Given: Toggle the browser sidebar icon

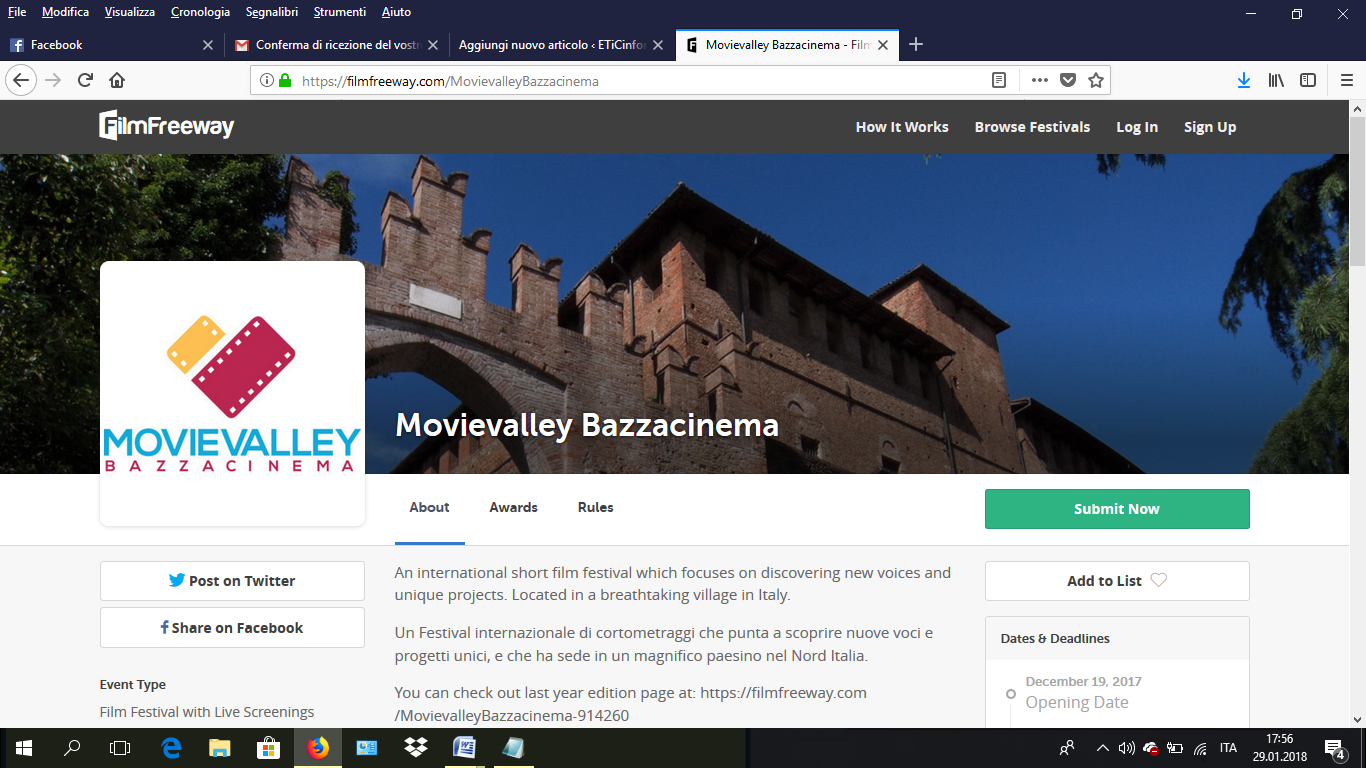Looking at the screenshot, I should point(1308,81).
